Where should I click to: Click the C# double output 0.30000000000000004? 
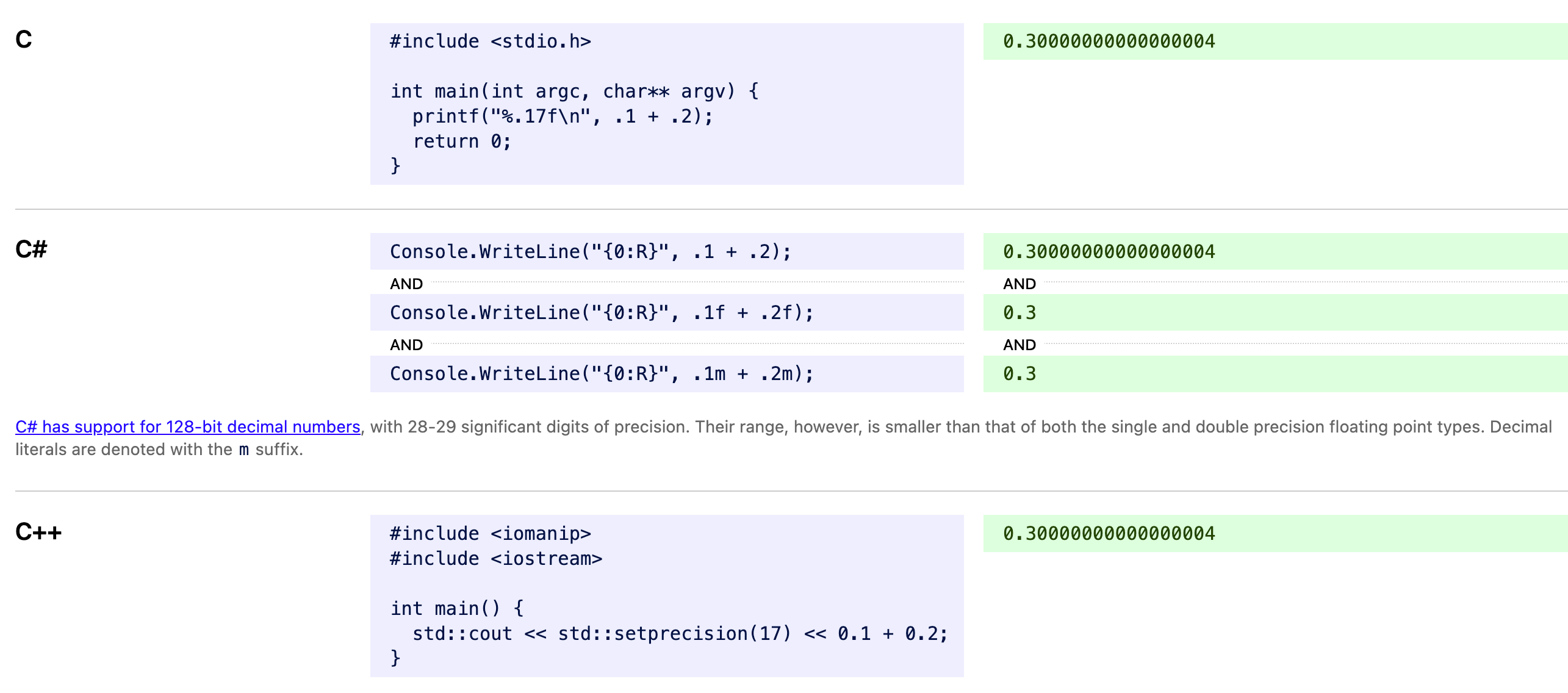(1109, 252)
